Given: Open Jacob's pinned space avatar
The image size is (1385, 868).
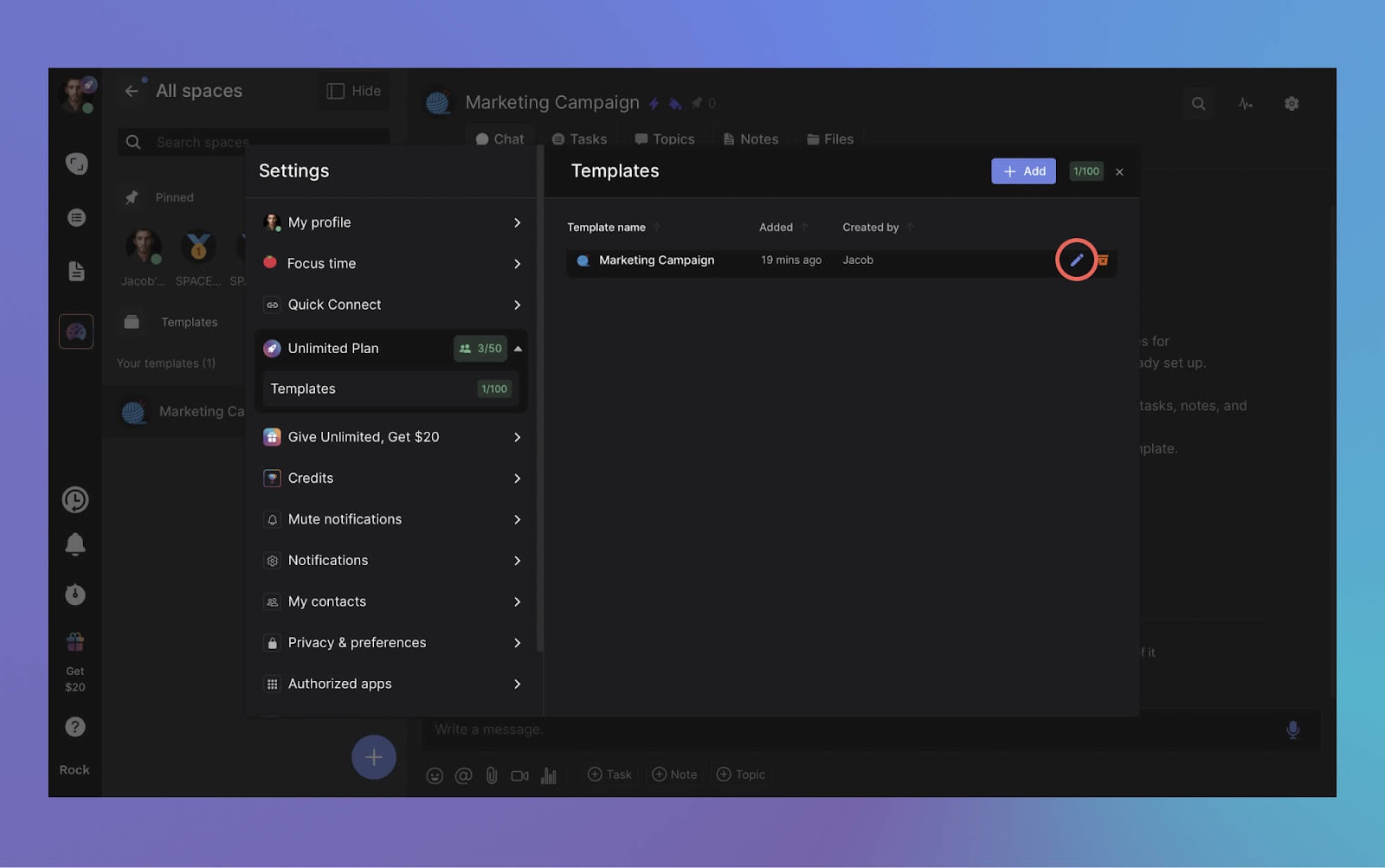Looking at the screenshot, I should [x=144, y=248].
